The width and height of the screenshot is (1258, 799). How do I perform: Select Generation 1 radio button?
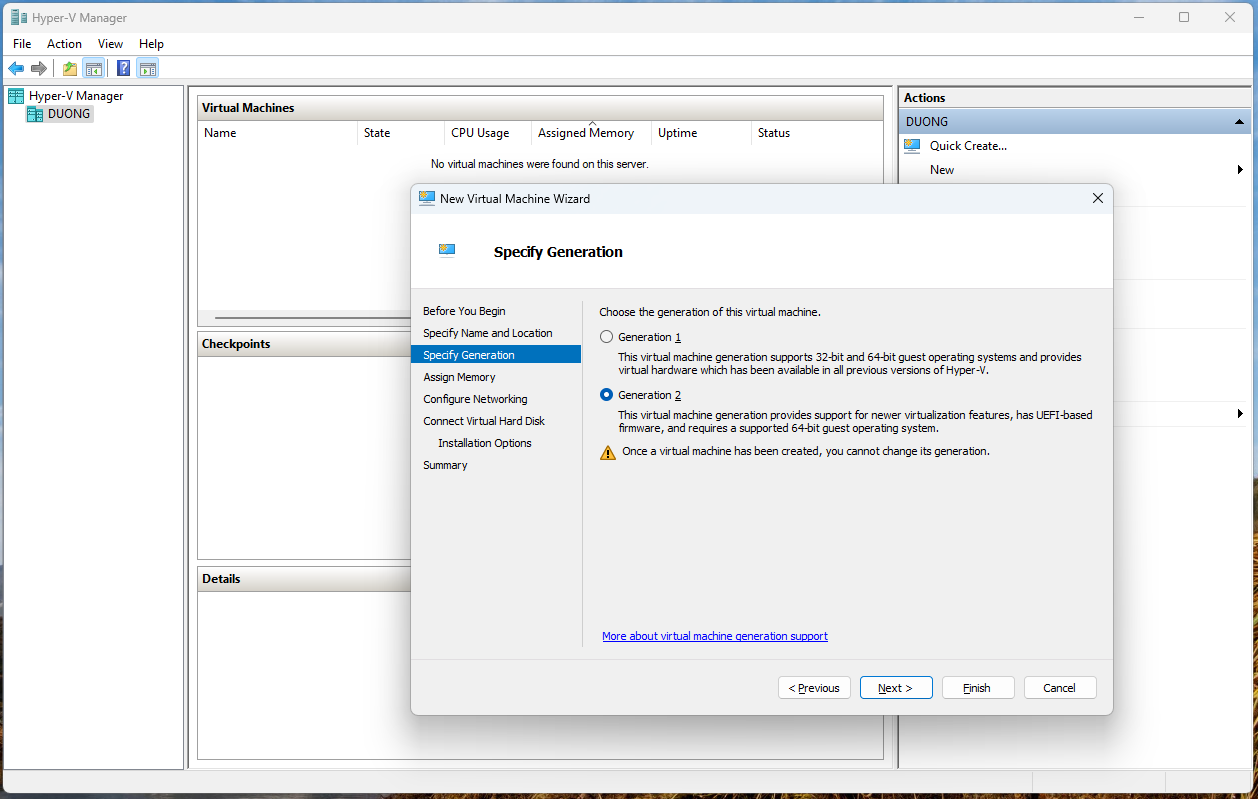[606, 337]
